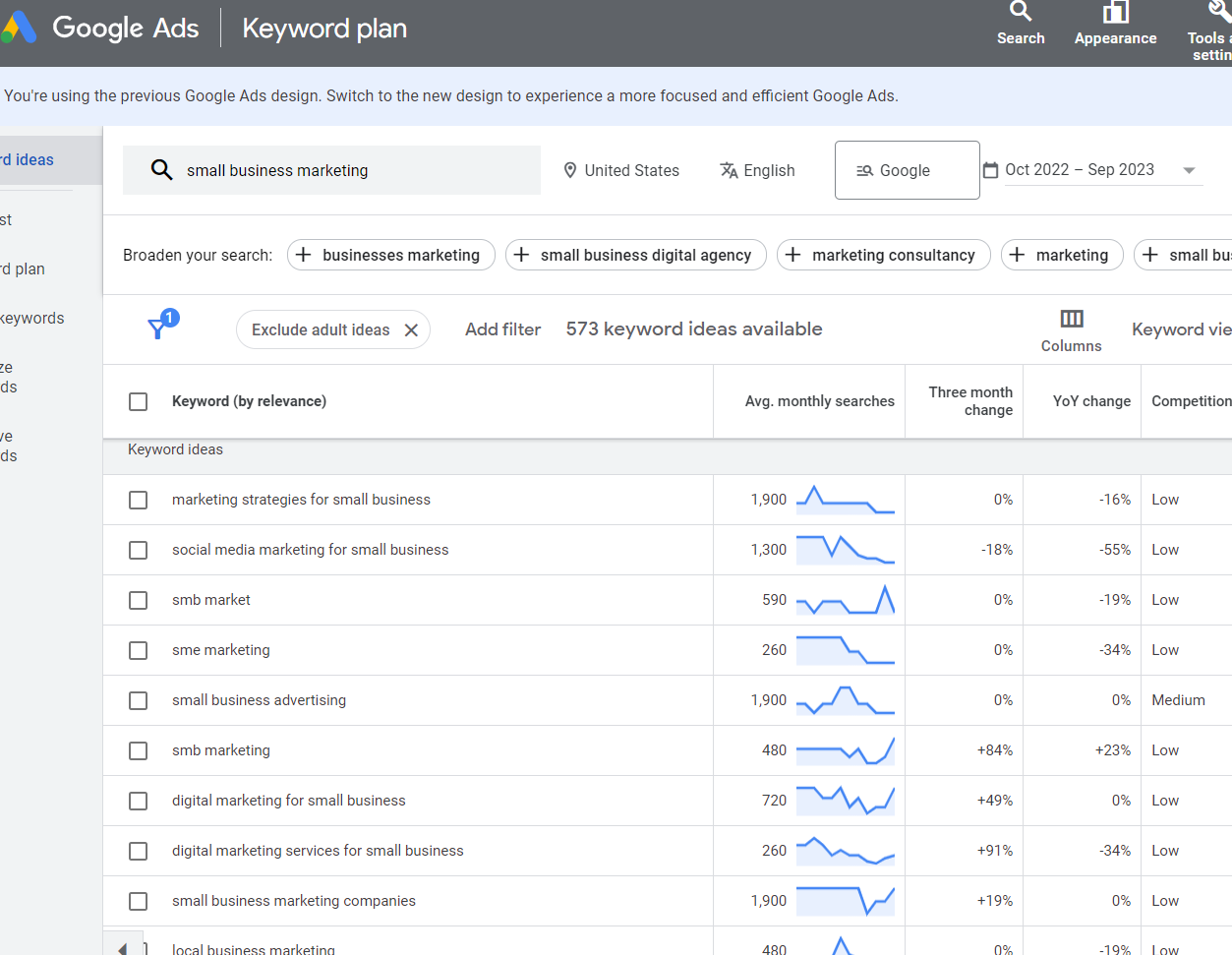Click the translate icon beside English
The image size is (1232, 955).
[x=729, y=170]
